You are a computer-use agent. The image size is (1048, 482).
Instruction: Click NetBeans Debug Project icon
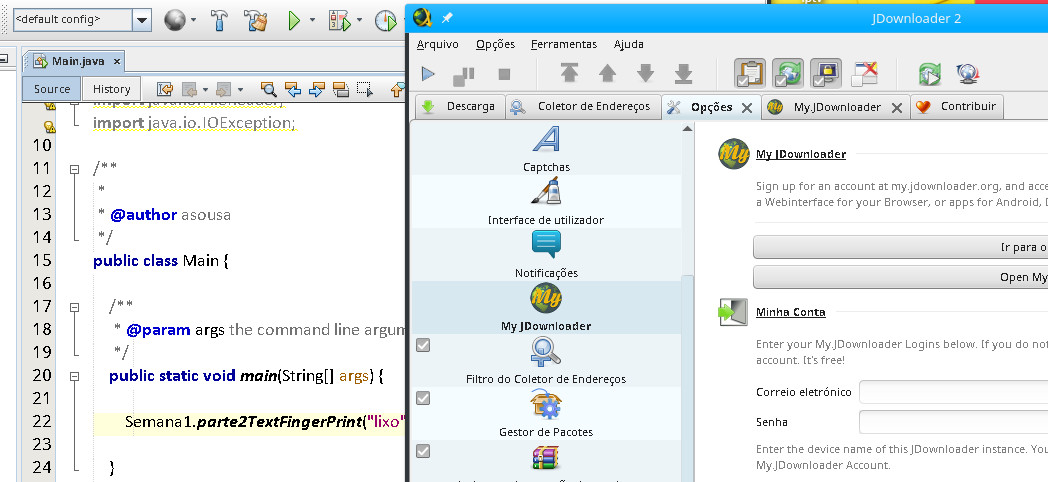pos(340,21)
